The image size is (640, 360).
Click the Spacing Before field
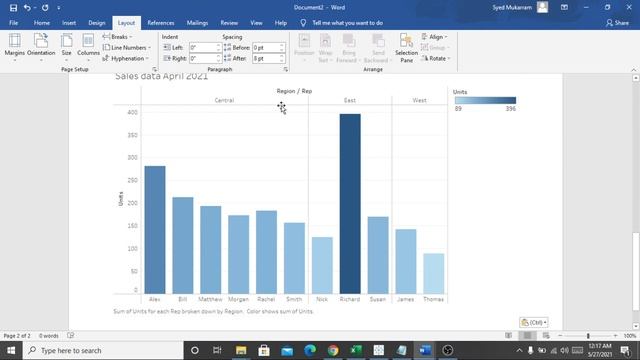(x=266, y=48)
